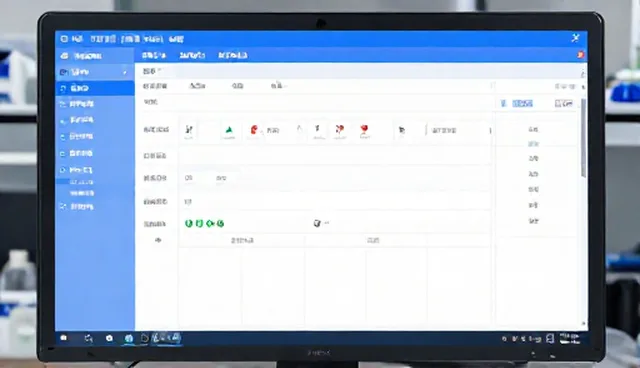This screenshot has height=368, width=640.
Task: Click the red icon at the tab bar's end
Action: click(x=580, y=55)
